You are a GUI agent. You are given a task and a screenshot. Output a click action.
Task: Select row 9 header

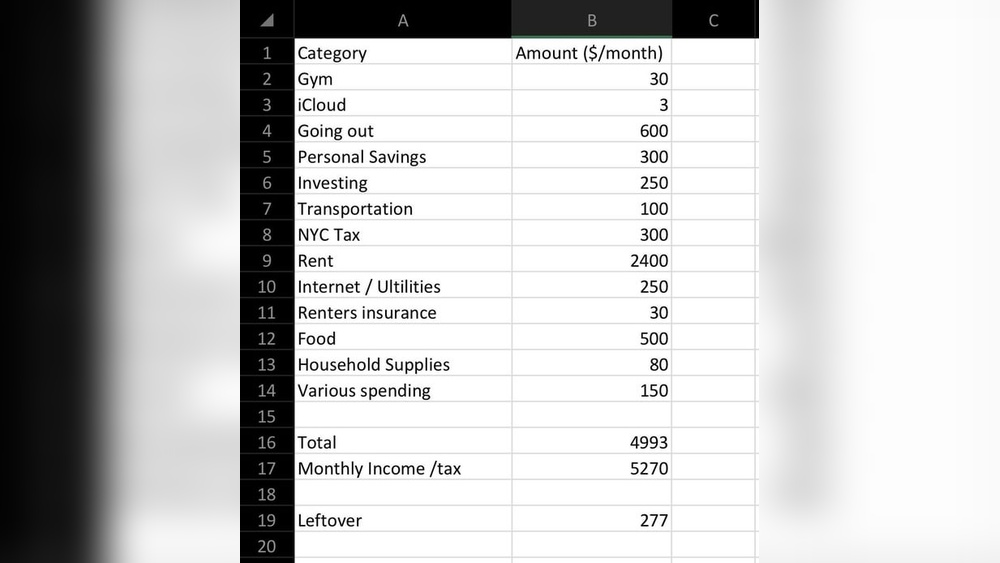pyautogui.click(x=267, y=261)
